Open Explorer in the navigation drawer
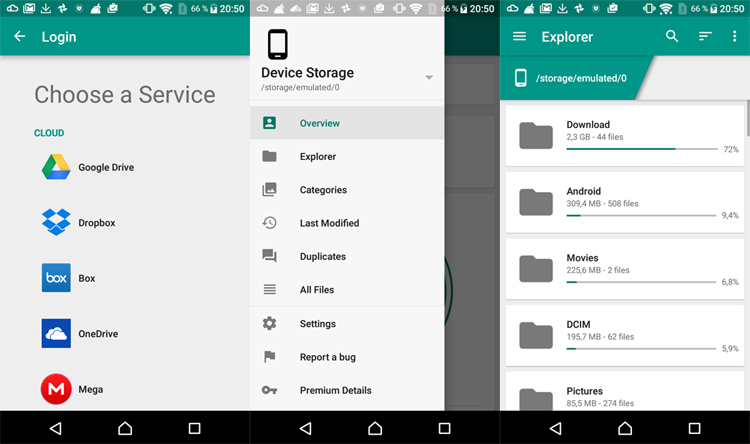This screenshot has height=444, width=750. point(347,156)
